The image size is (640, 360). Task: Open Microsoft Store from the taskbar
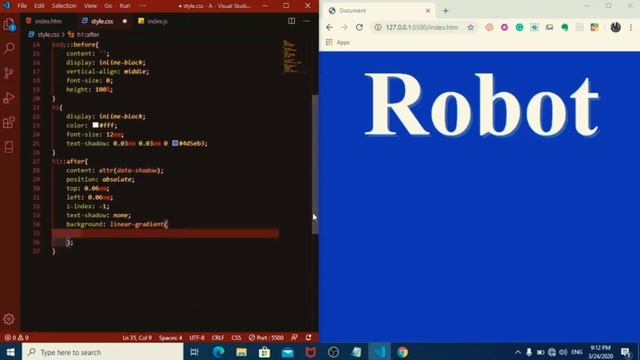264,352
